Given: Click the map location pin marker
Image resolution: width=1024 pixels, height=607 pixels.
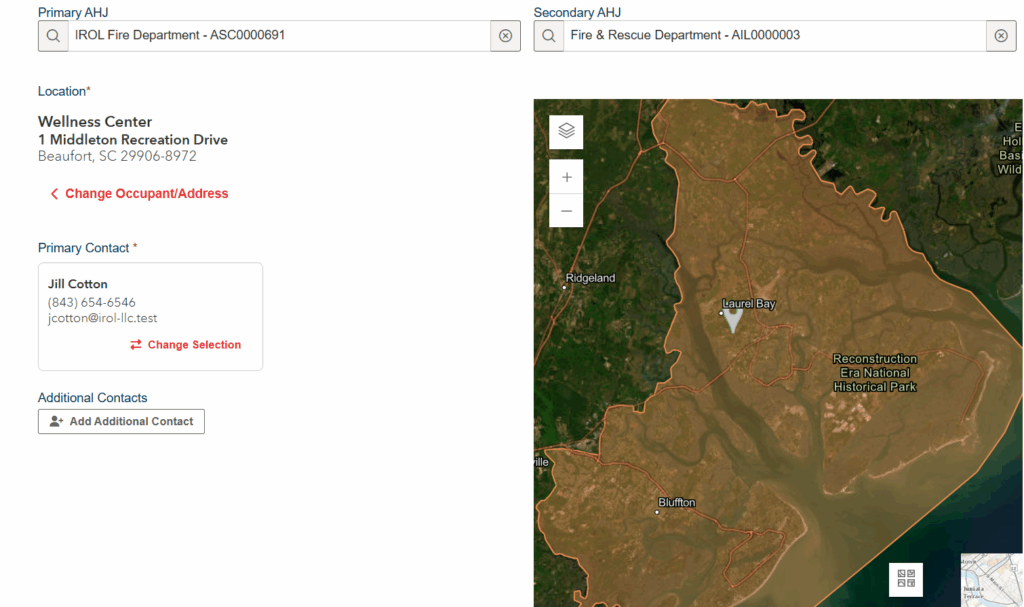Looking at the screenshot, I should click(x=733, y=320).
